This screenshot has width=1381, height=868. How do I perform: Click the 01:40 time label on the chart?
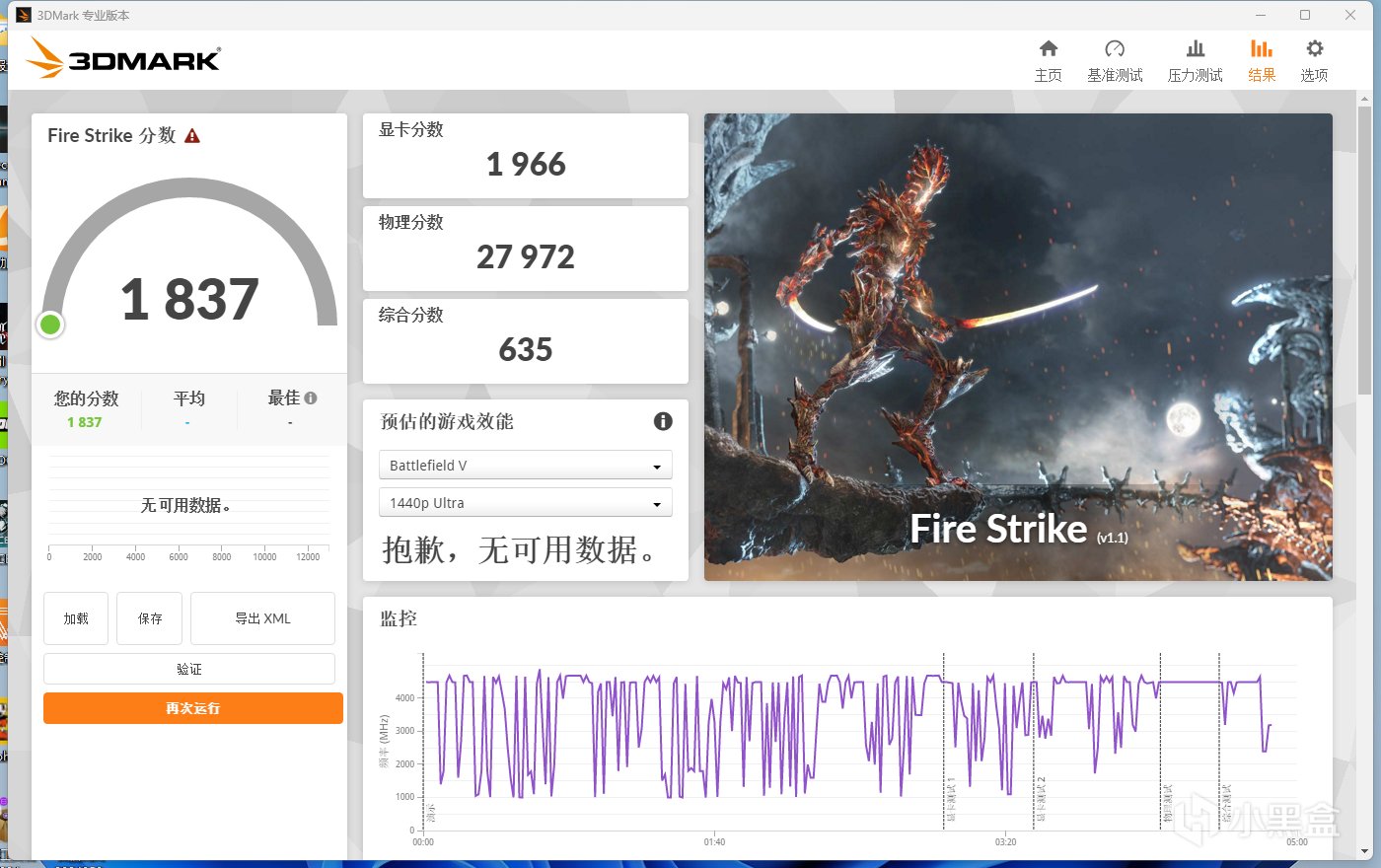tap(714, 841)
